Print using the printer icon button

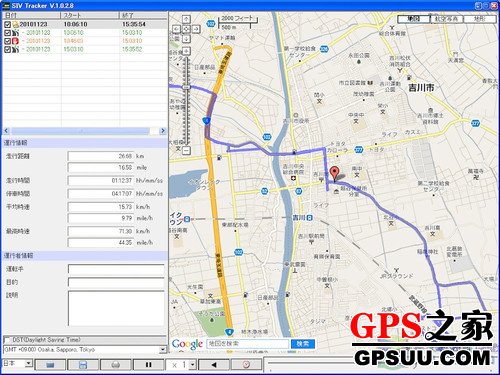[x=115, y=365]
